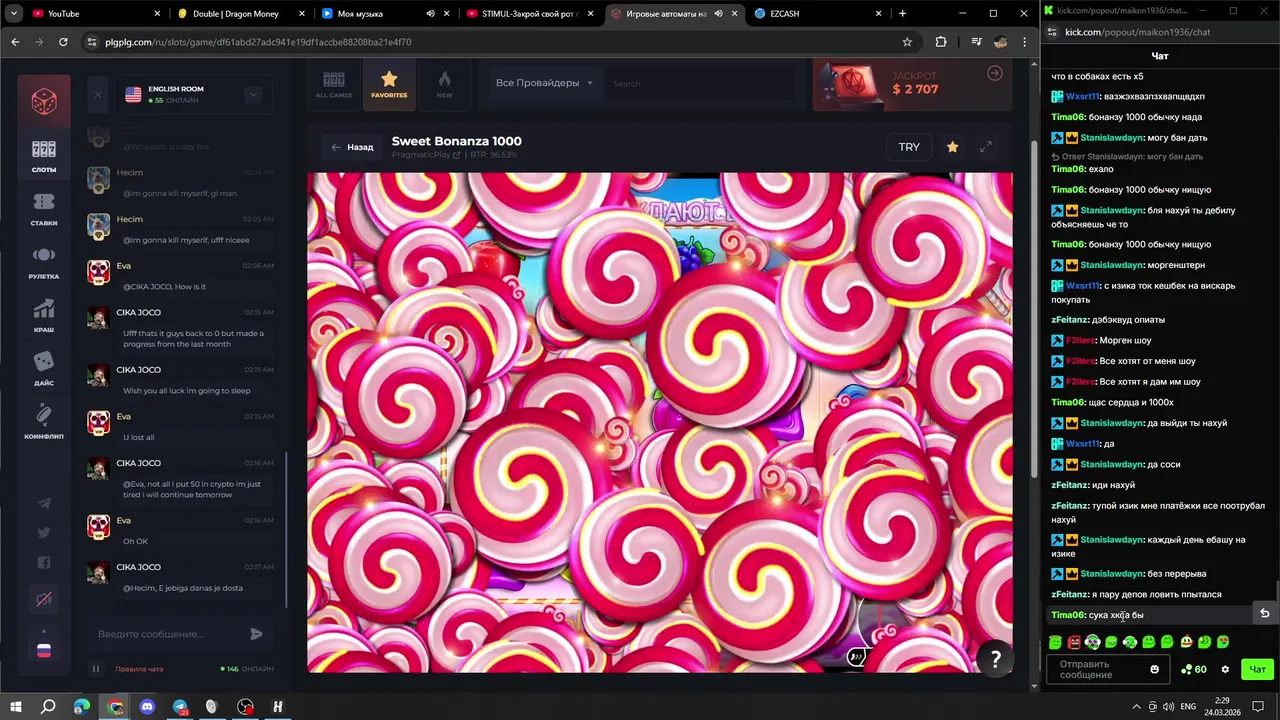Viewport: 1280px width, 720px height.
Task: Click the jackpot banner arrow icon
Action: [994, 73]
